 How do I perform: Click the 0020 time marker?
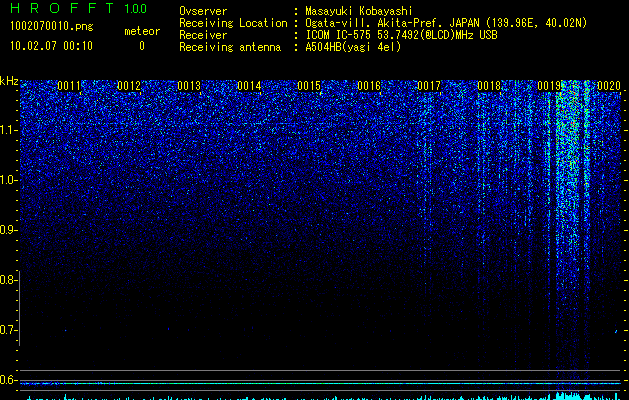609,86
